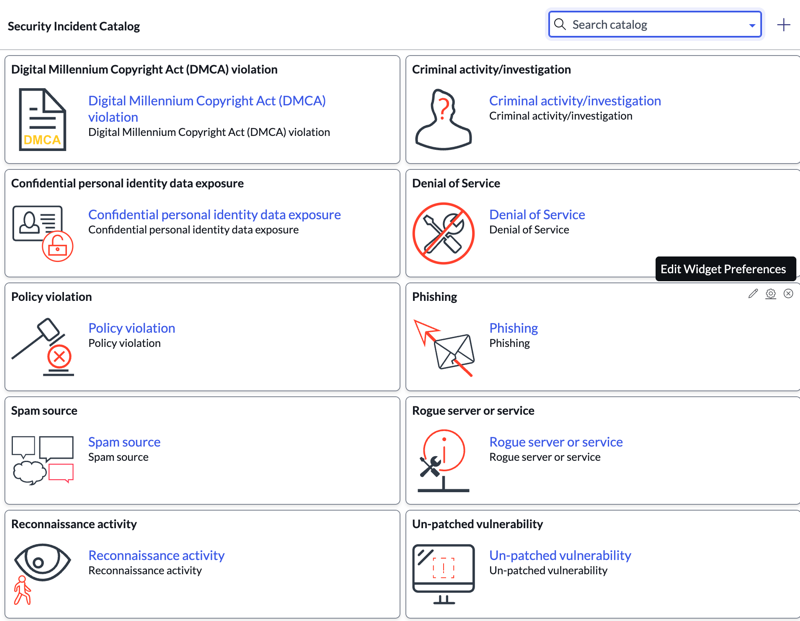Open the Spam source link
The width and height of the screenshot is (800, 621).
tap(124, 441)
